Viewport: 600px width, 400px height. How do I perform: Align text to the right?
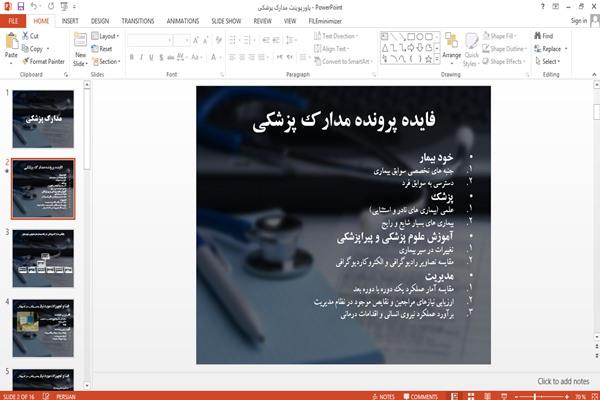[251, 57]
